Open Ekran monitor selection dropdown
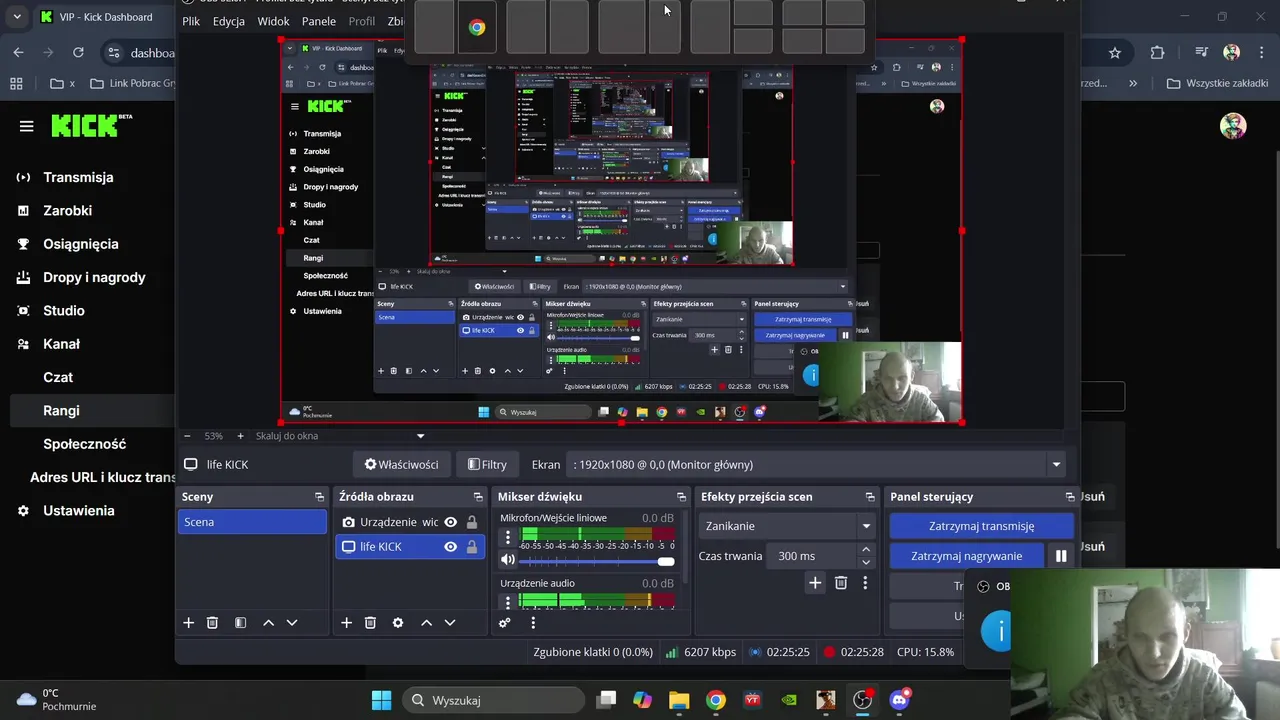 tap(816, 464)
